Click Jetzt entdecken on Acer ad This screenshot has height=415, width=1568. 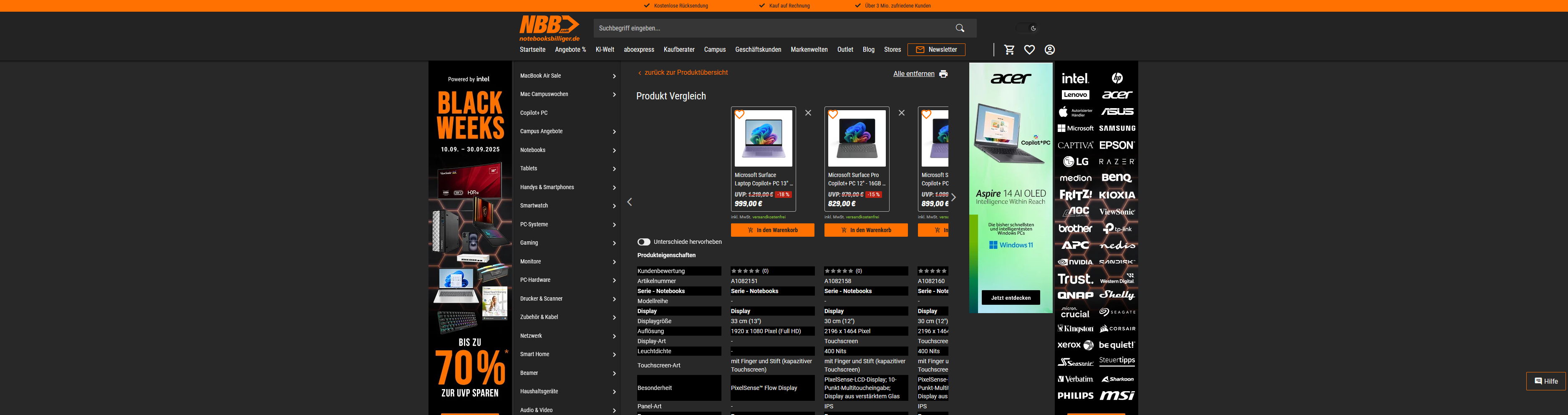pos(1011,298)
